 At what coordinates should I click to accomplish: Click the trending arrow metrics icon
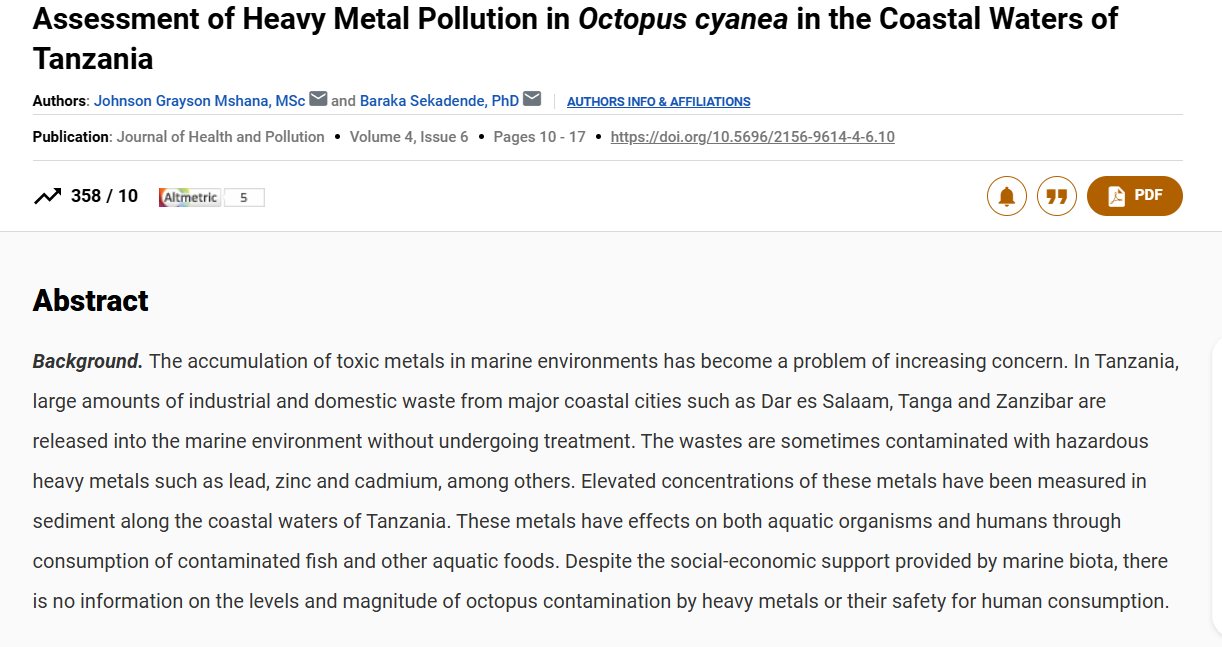(47, 197)
